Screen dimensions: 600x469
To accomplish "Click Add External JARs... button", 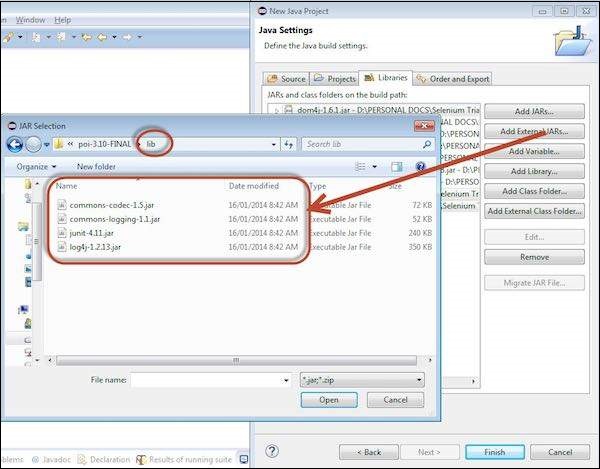I will pyautogui.click(x=534, y=131).
